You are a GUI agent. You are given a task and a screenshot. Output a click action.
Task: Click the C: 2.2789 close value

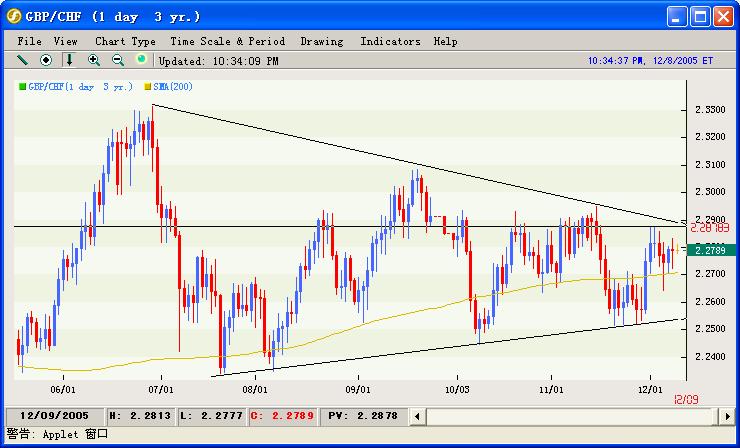tap(282, 416)
